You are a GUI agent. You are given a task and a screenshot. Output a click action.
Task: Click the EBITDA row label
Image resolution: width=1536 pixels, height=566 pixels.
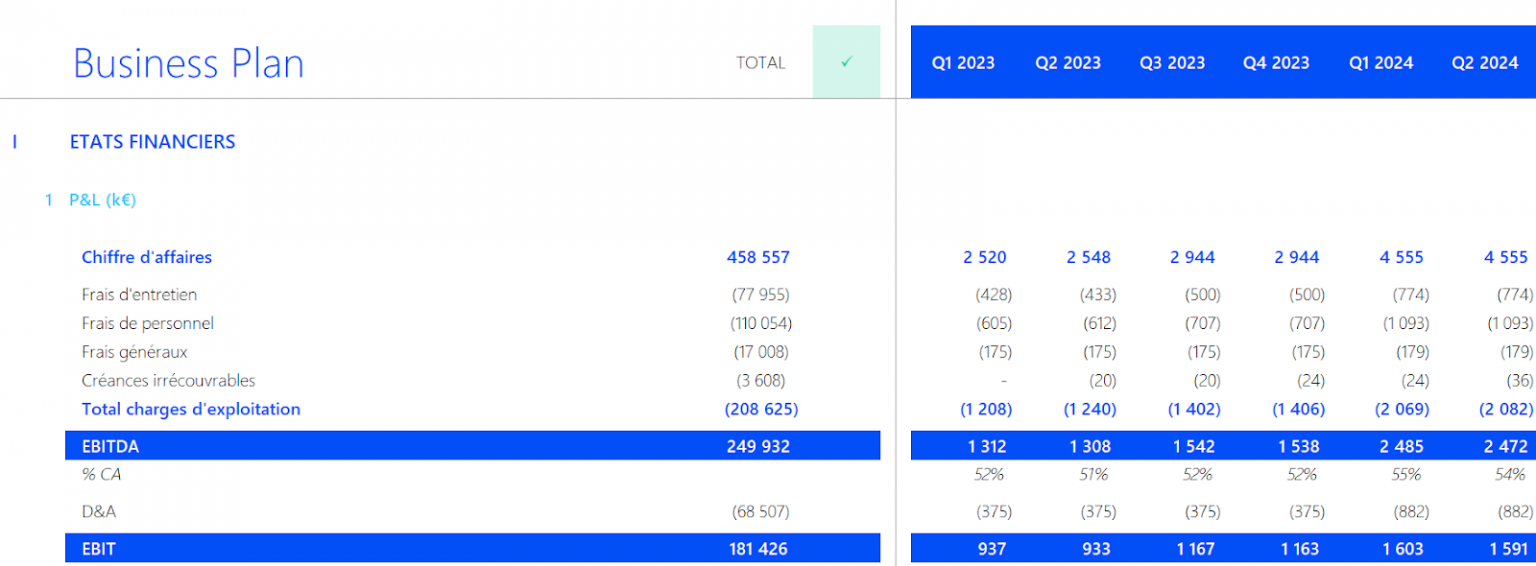(110, 447)
